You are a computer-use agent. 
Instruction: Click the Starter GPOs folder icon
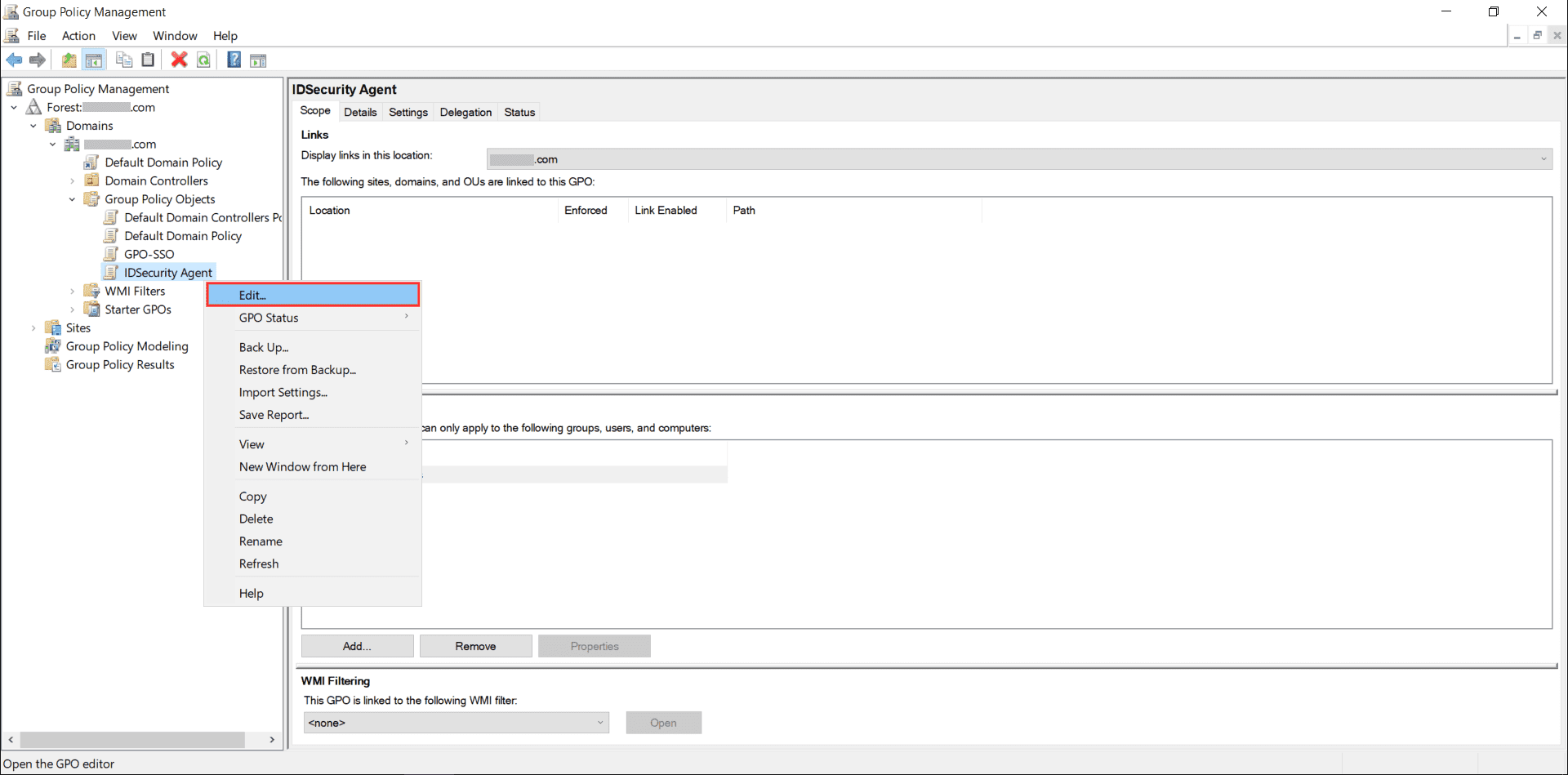92,310
